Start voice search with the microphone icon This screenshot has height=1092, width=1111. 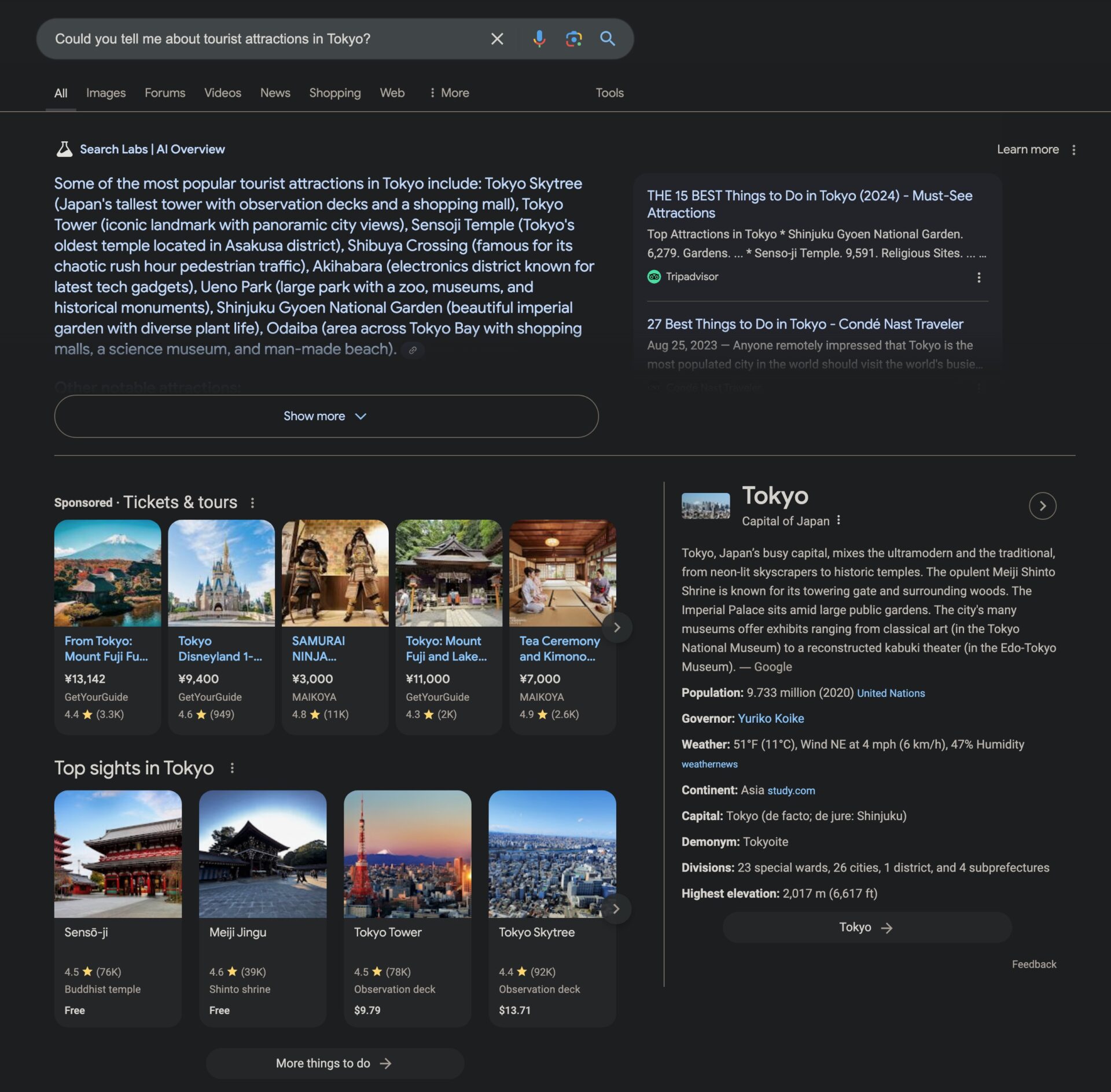(x=539, y=39)
